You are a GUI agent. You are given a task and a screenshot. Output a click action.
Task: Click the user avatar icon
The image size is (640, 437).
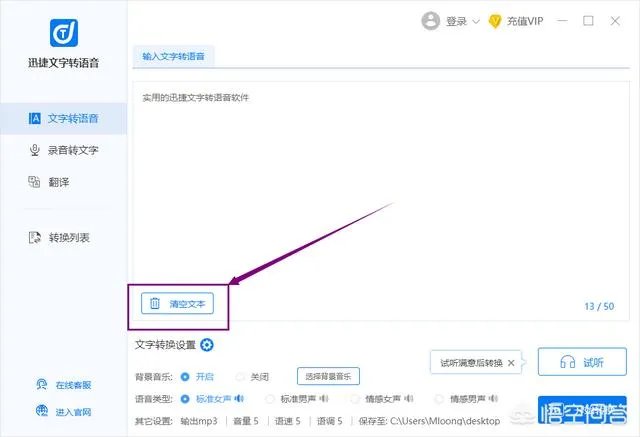click(431, 21)
